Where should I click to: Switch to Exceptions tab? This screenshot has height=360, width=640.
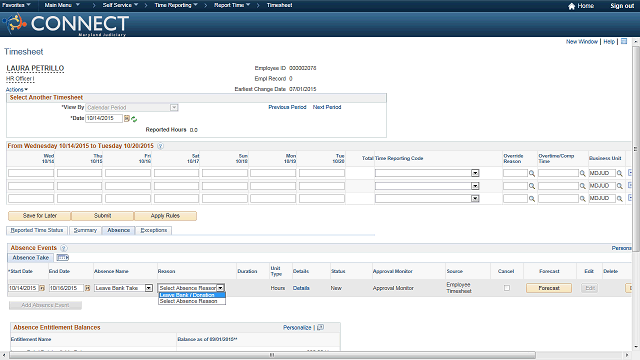tap(154, 231)
